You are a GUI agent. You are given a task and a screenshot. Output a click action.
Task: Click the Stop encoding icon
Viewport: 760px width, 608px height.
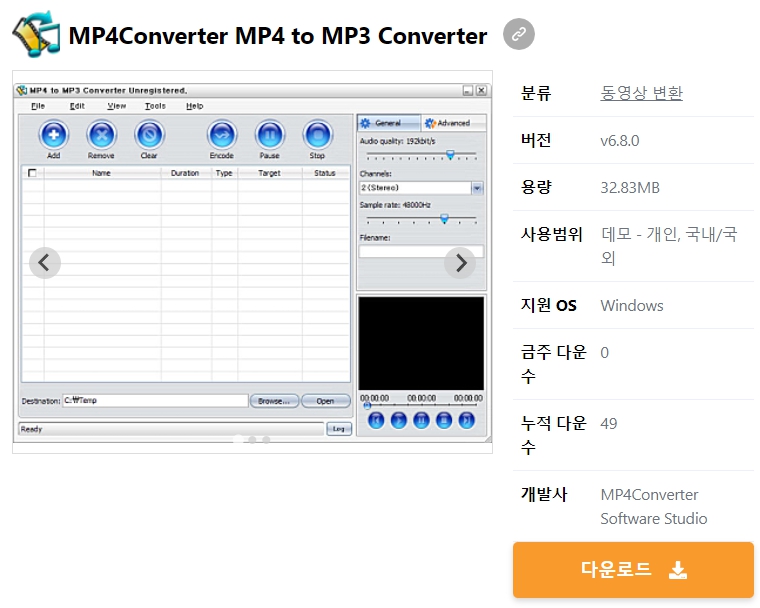pos(317,134)
